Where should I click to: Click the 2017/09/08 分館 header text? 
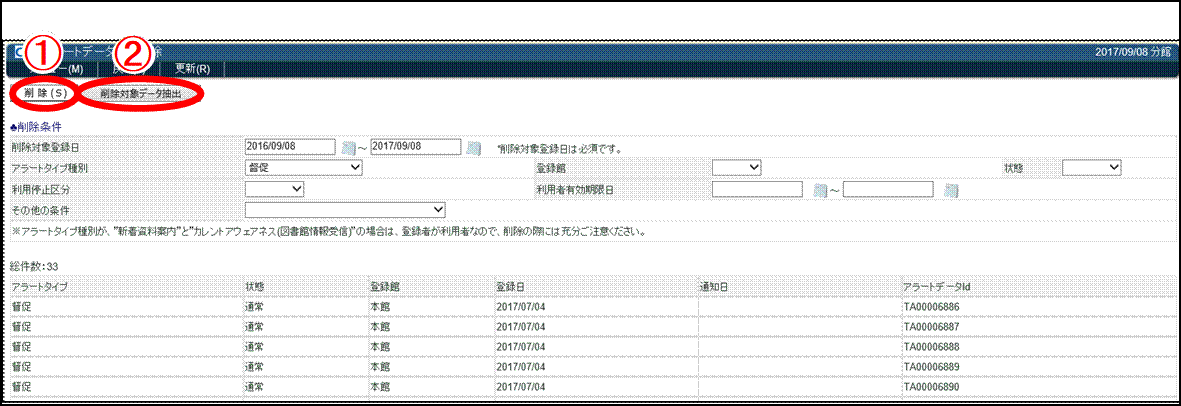1134,52
